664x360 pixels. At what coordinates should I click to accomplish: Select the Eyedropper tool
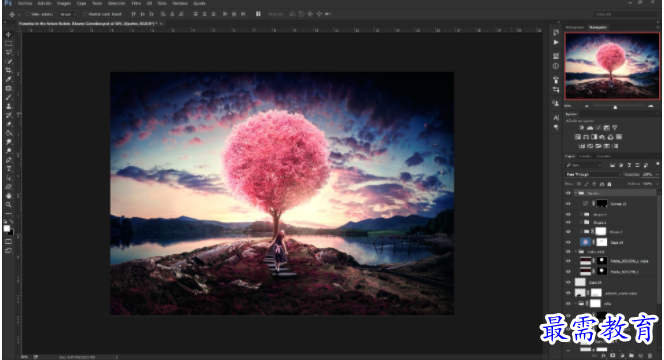8,79
